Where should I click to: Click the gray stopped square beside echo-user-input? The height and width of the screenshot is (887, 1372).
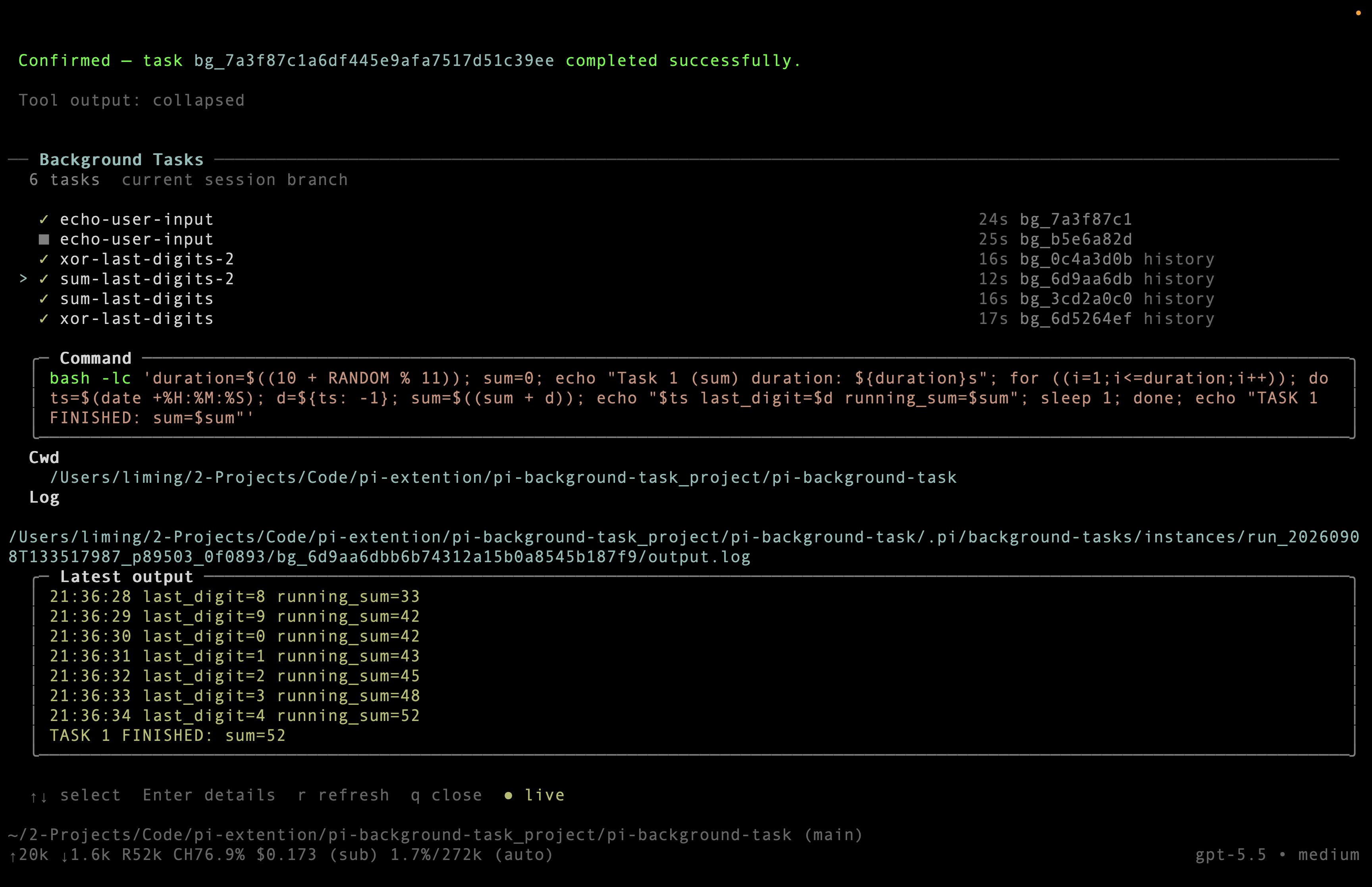[x=44, y=239]
